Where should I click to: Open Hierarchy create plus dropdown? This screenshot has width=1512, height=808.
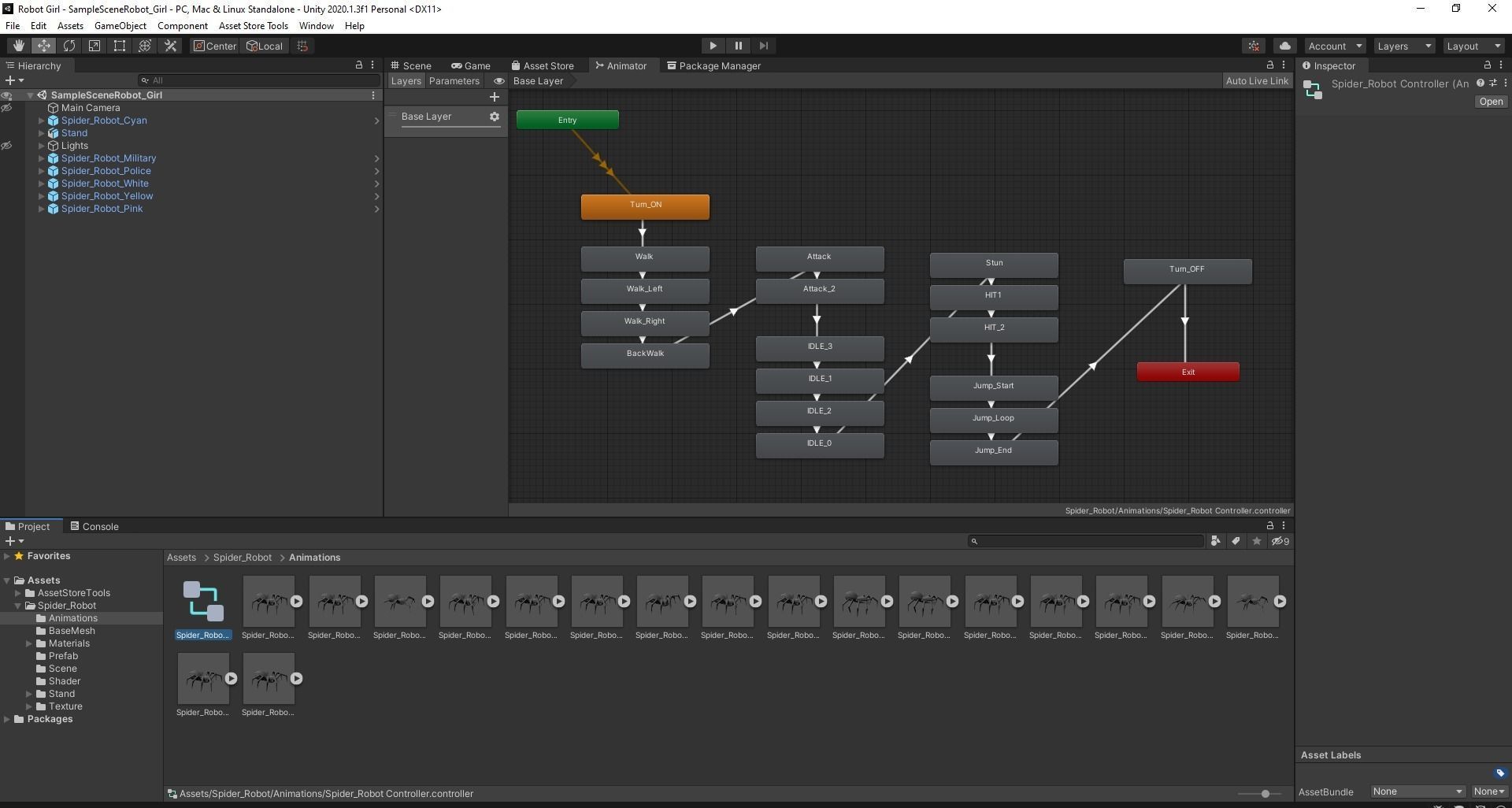[x=14, y=80]
